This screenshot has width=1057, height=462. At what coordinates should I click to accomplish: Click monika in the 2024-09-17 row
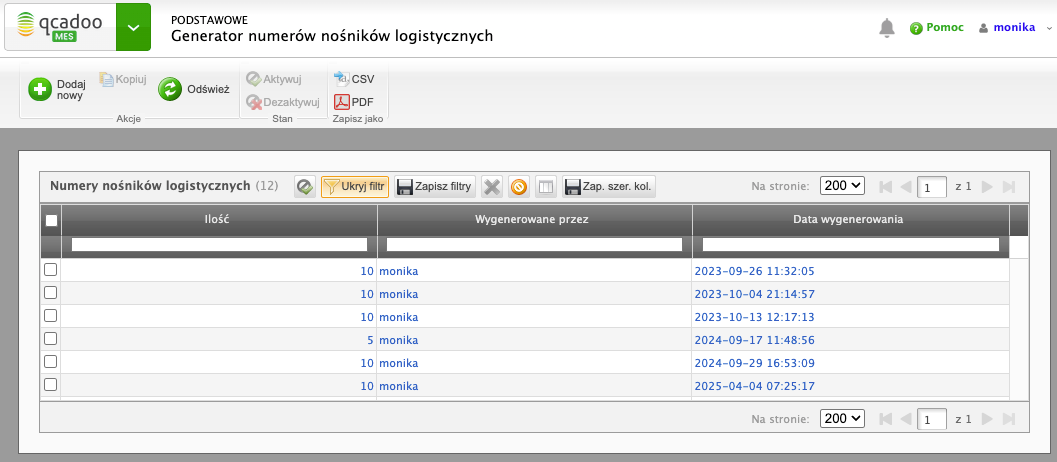click(x=398, y=340)
